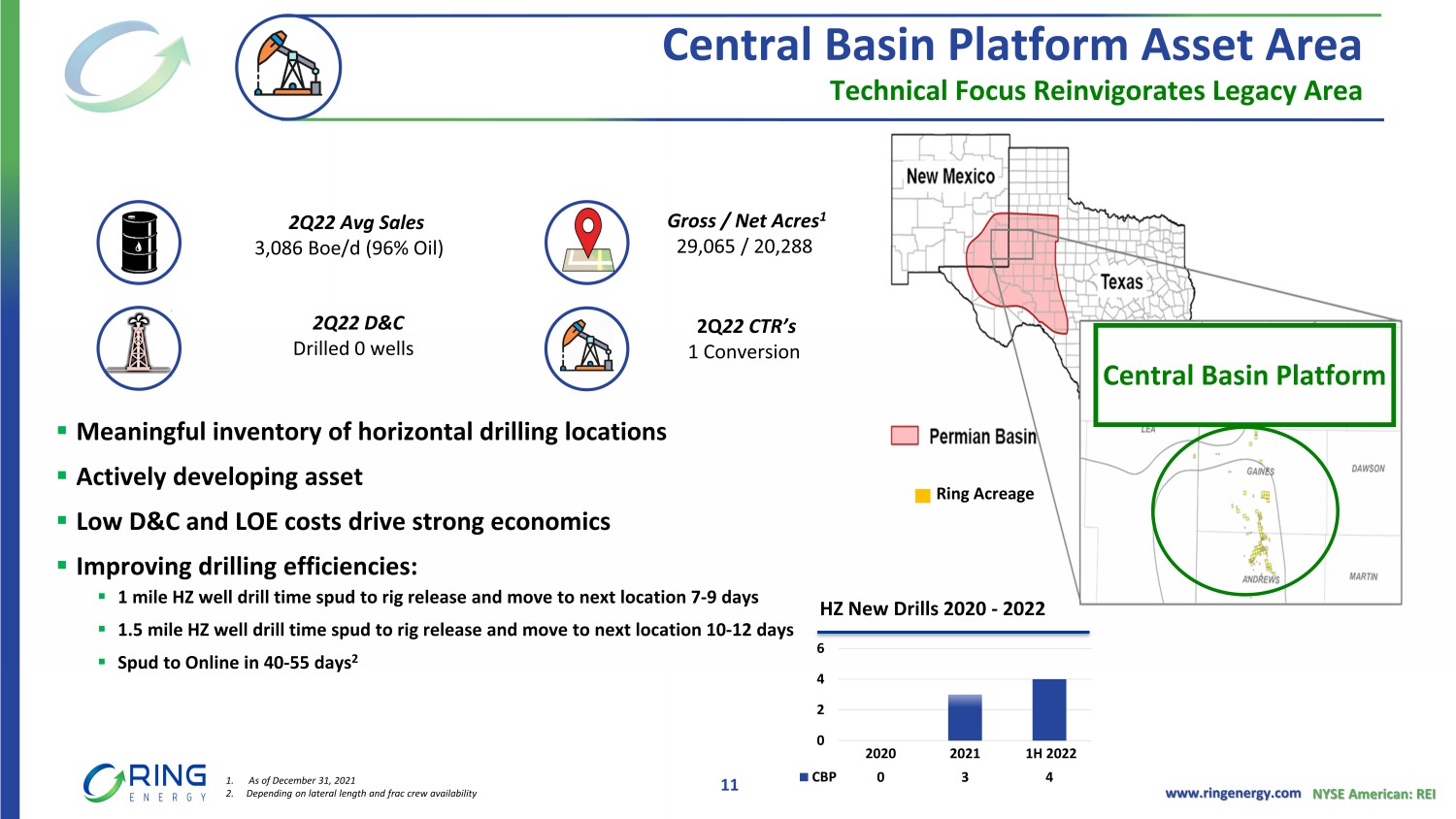This screenshot has width=1456, height=819.
Task: Click the Central Basin Platform Asset Area title
Action: pos(1011,45)
